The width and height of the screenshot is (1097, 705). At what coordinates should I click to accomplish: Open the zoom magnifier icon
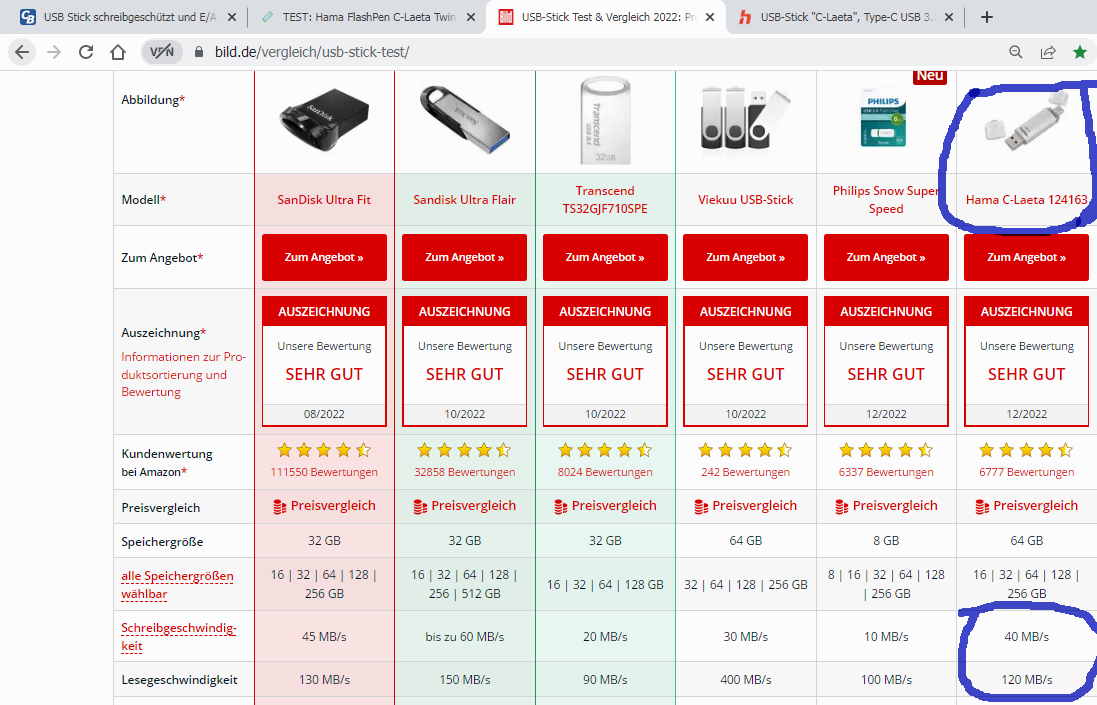(1016, 52)
